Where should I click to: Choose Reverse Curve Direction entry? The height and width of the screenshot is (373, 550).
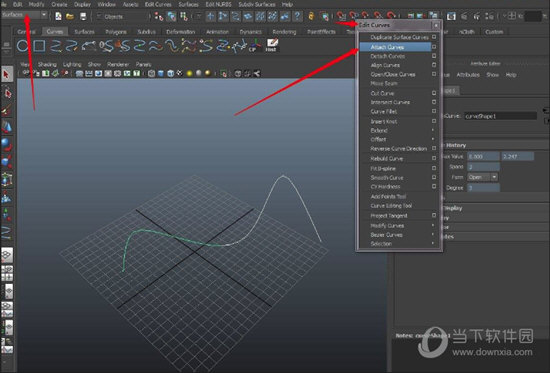398,148
